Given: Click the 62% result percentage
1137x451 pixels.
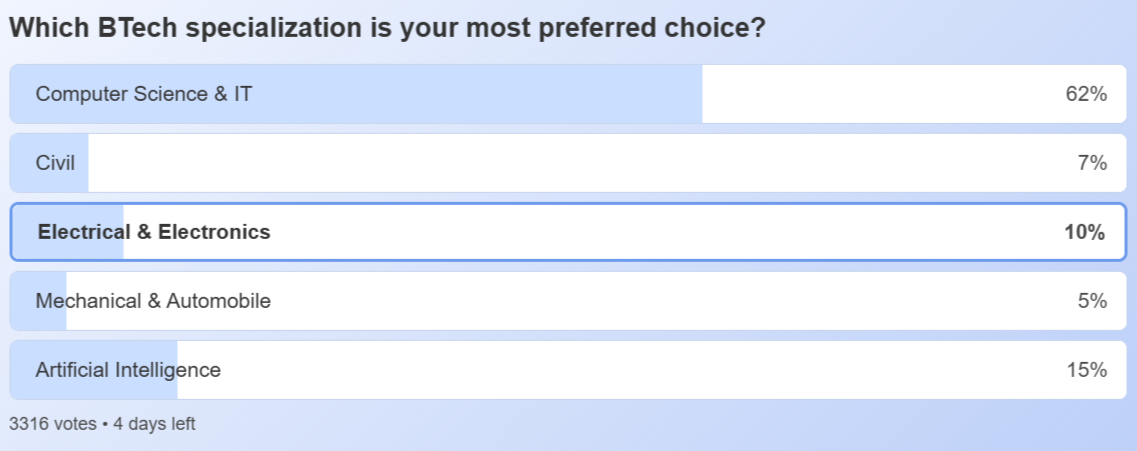Looking at the screenshot, I should (x=1086, y=94).
